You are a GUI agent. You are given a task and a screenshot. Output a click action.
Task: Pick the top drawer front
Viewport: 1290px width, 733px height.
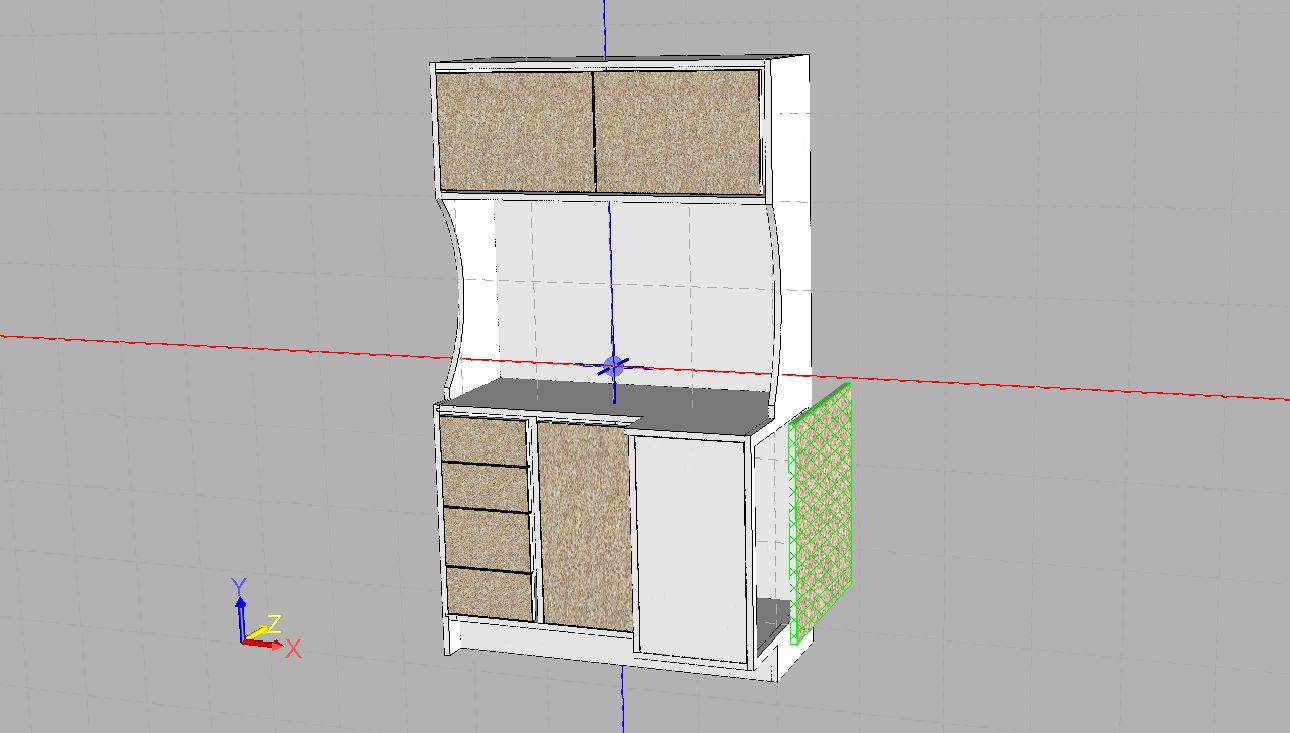pos(484,441)
